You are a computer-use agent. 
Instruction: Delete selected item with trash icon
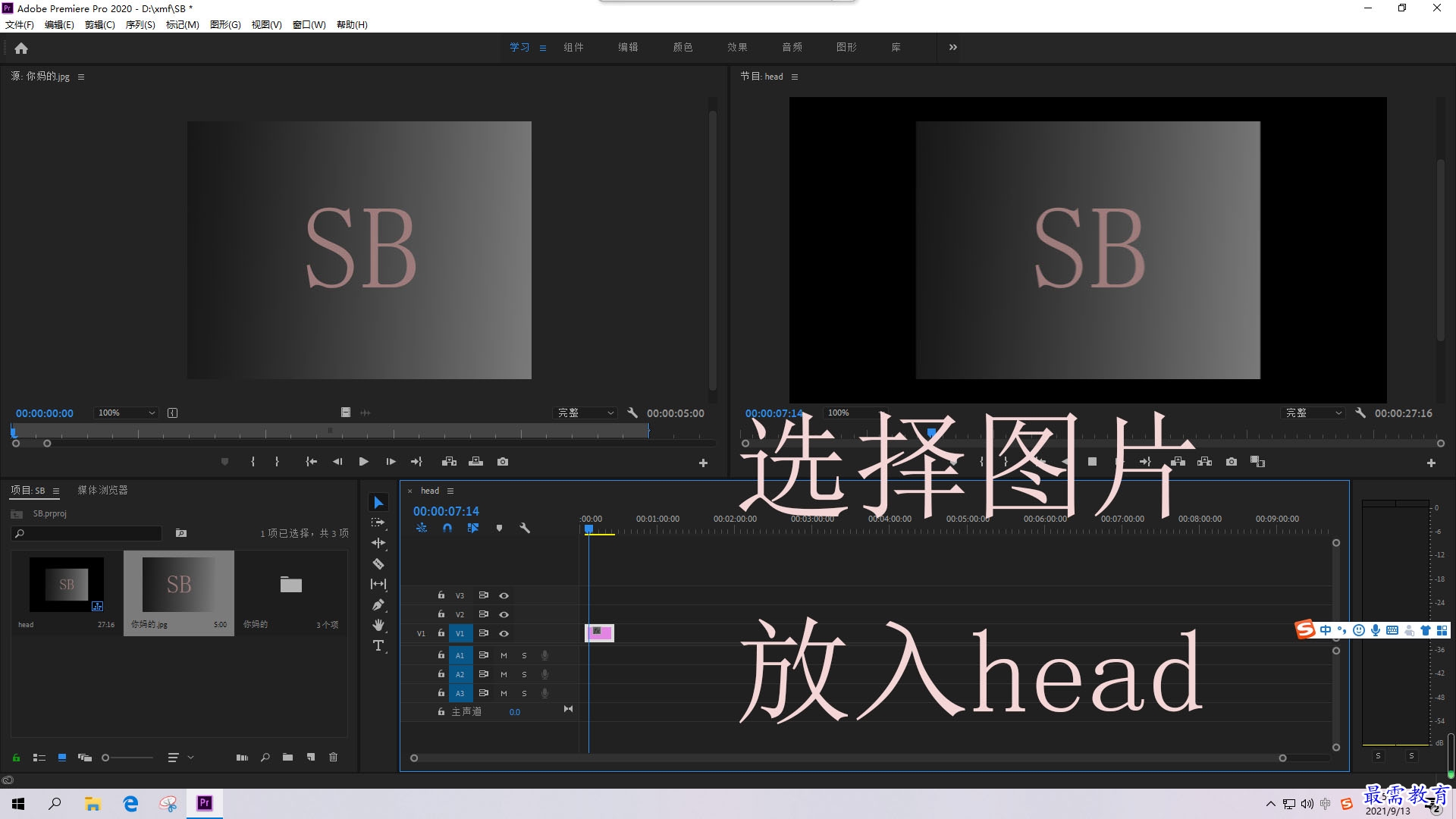[333, 757]
